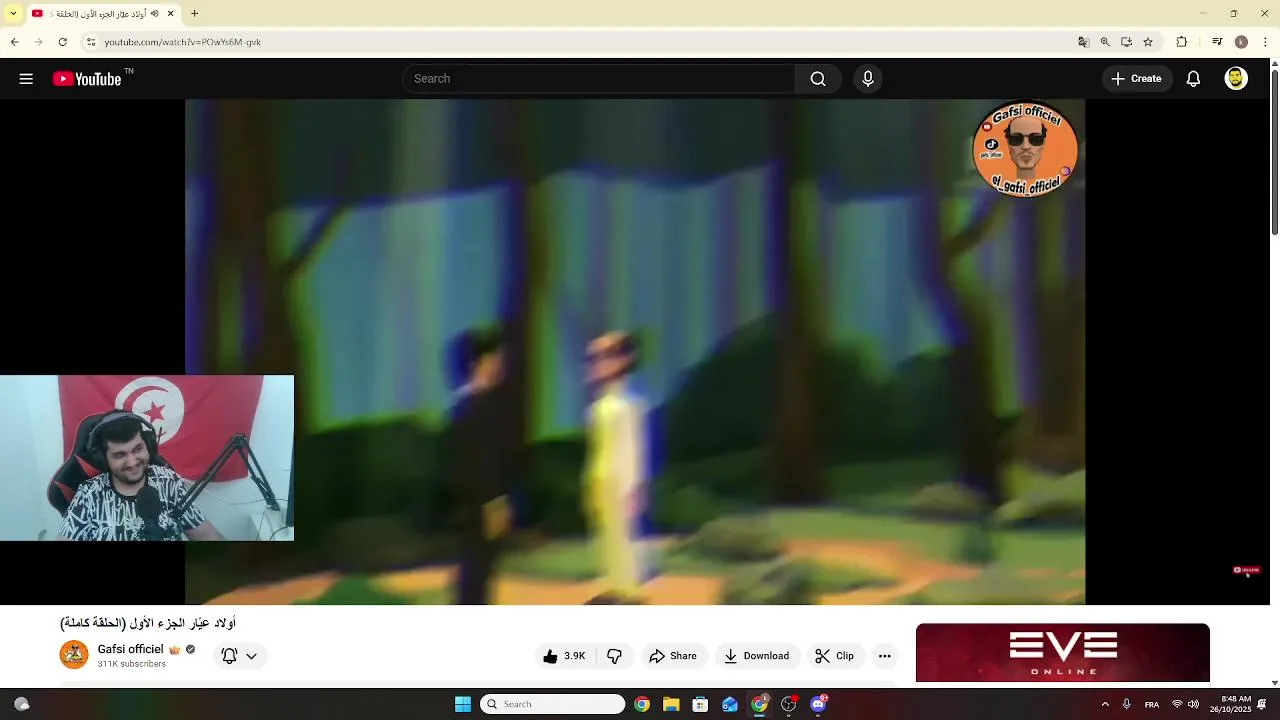This screenshot has width=1280, height=720.
Task: Open Gafsi officiel channel name link
Action: point(130,649)
